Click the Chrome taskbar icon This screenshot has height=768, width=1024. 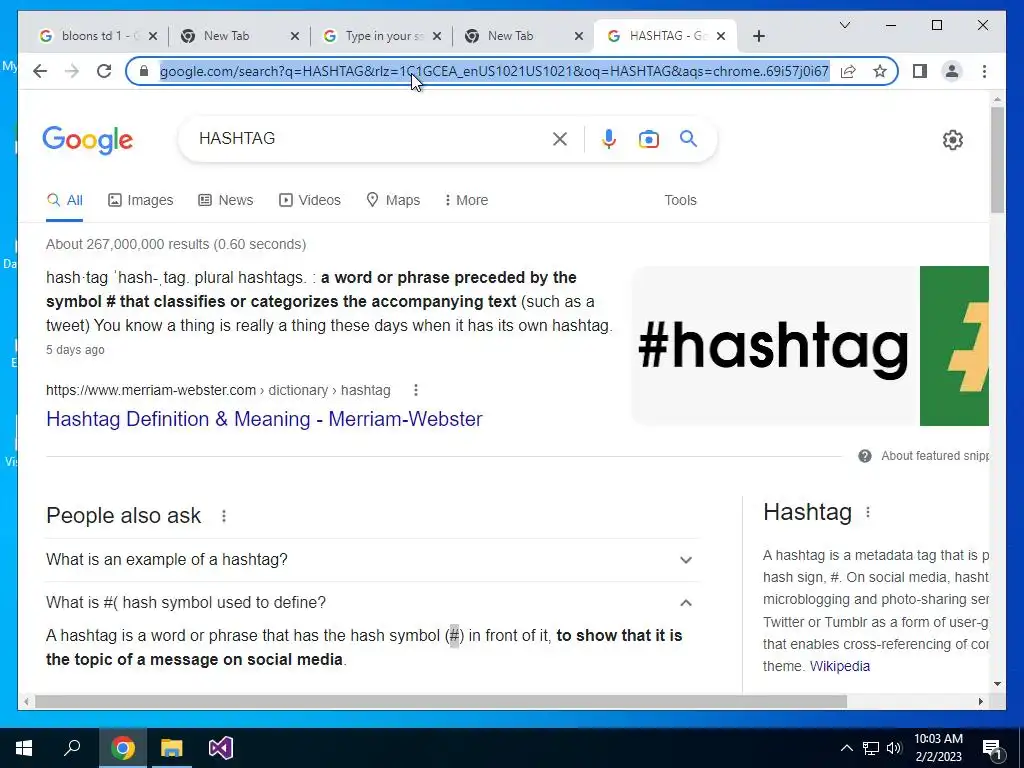(122, 748)
